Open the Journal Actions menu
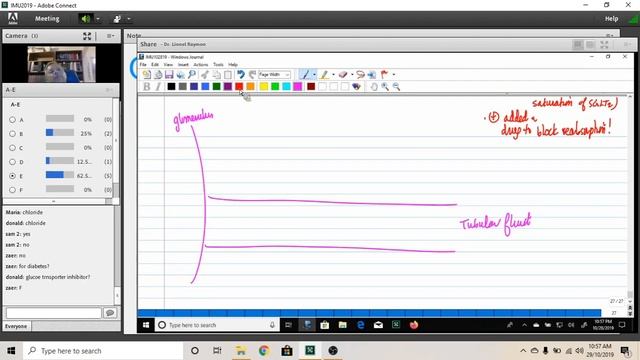 200,64
